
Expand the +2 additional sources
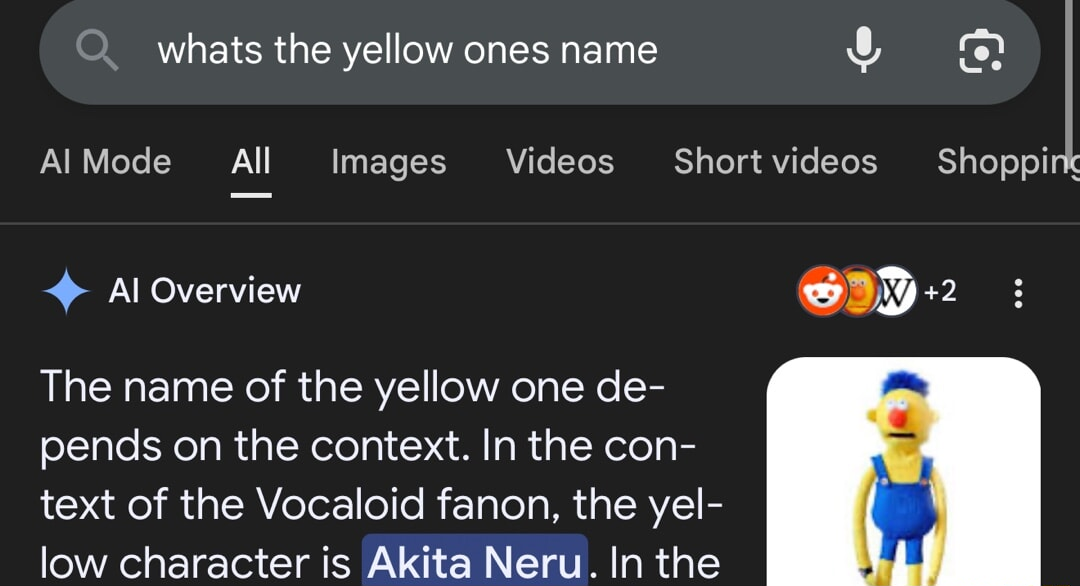point(940,291)
